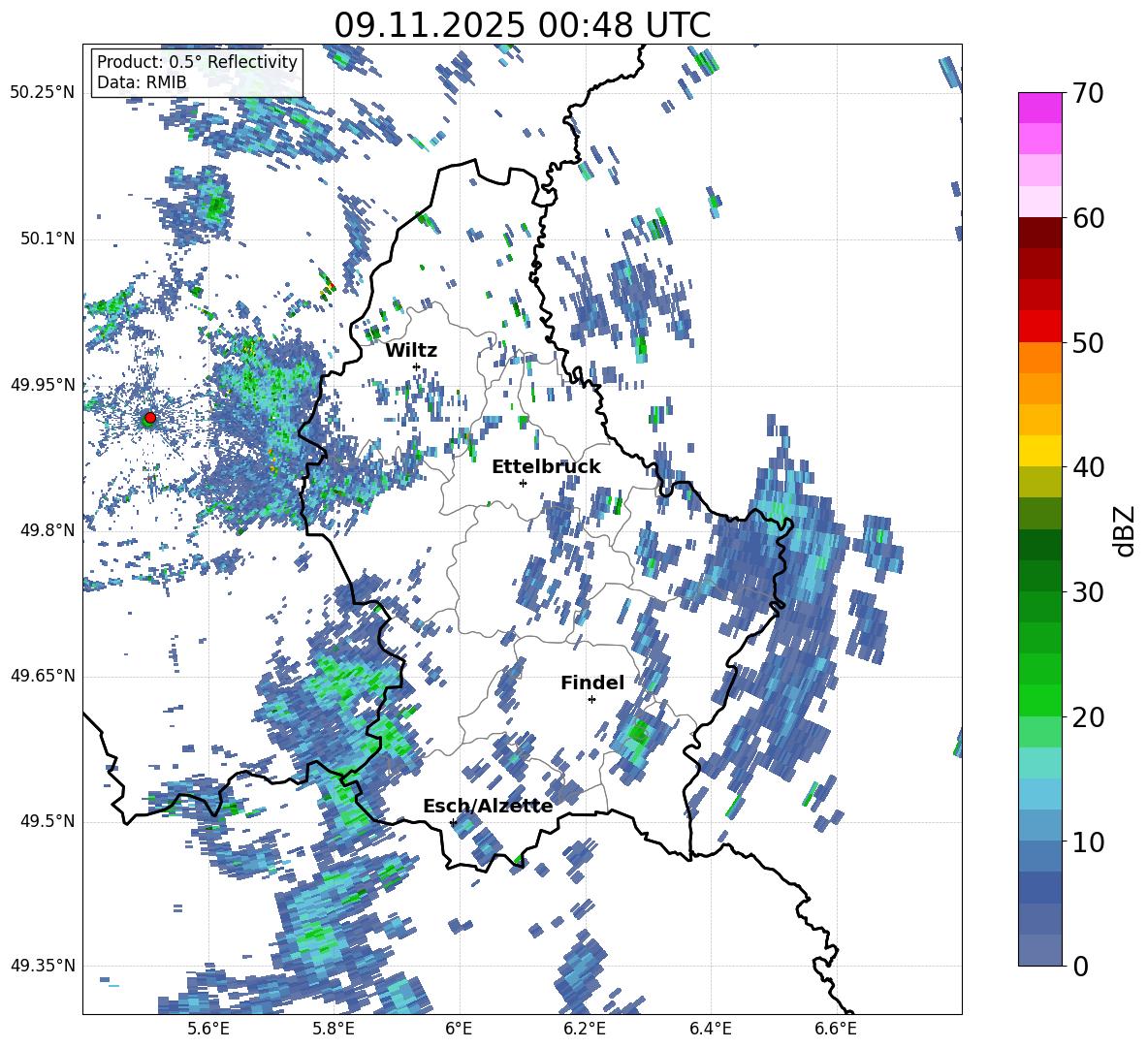Click the dBZ colorbar axis label
This screenshot has width=1148, height=1048.
pos(1126,530)
